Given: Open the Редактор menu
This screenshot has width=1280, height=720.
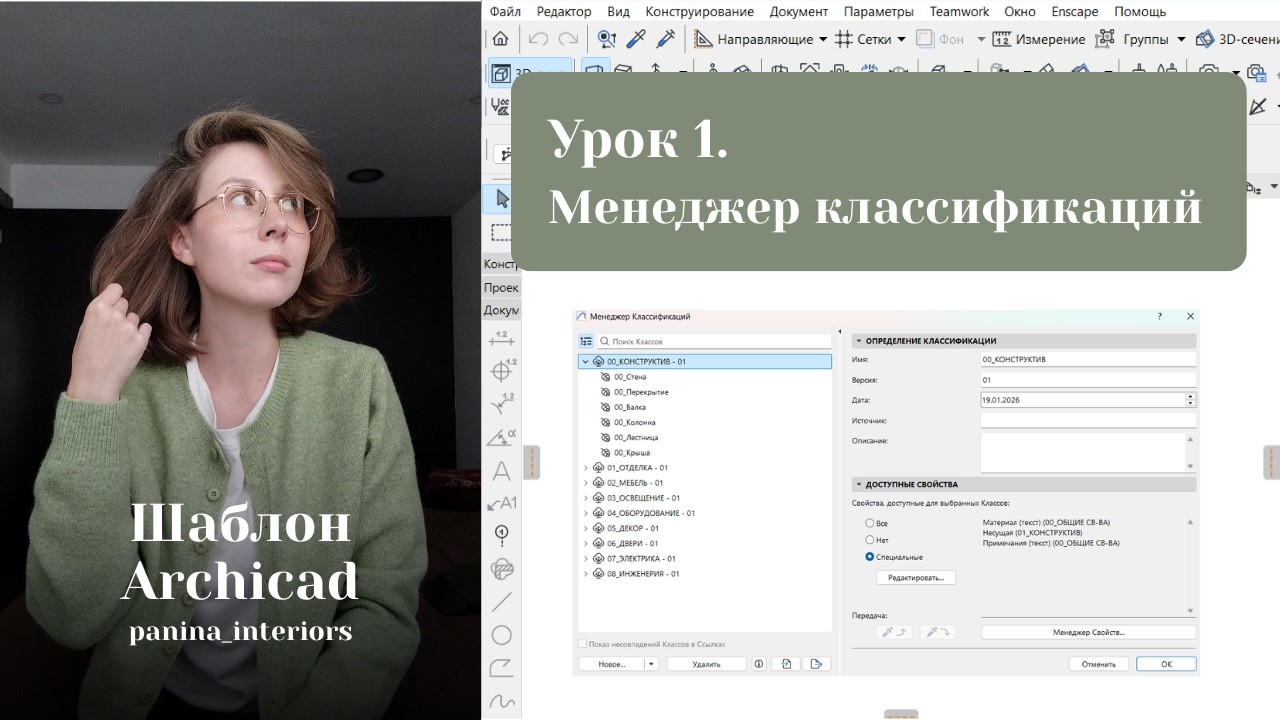Looking at the screenshot, I should [564, 11].
